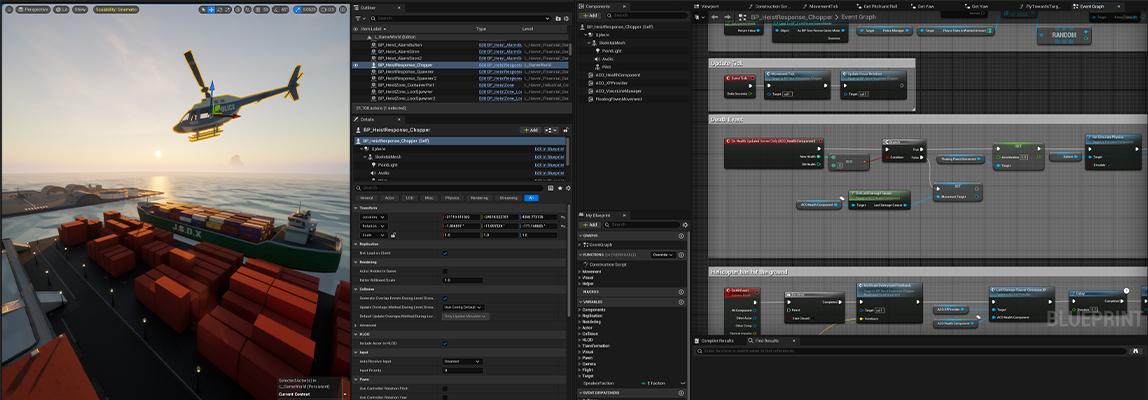Select the Physics filter tab in Details
1148x400 pixels.
pyautogui.click(x=452, y=198)
